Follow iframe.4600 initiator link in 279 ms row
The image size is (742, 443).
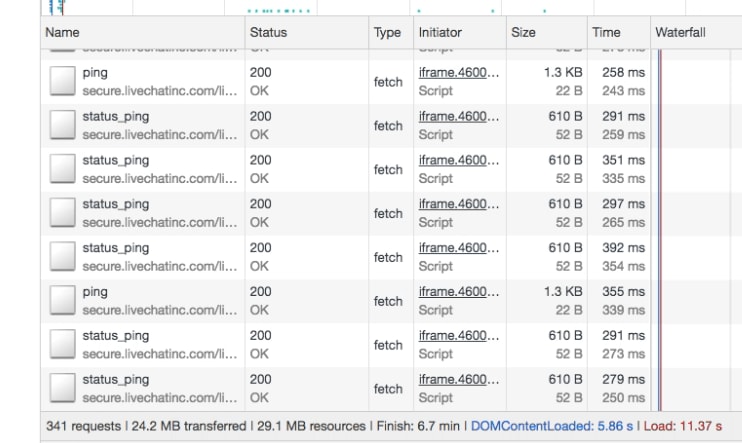tap(459, 379)
